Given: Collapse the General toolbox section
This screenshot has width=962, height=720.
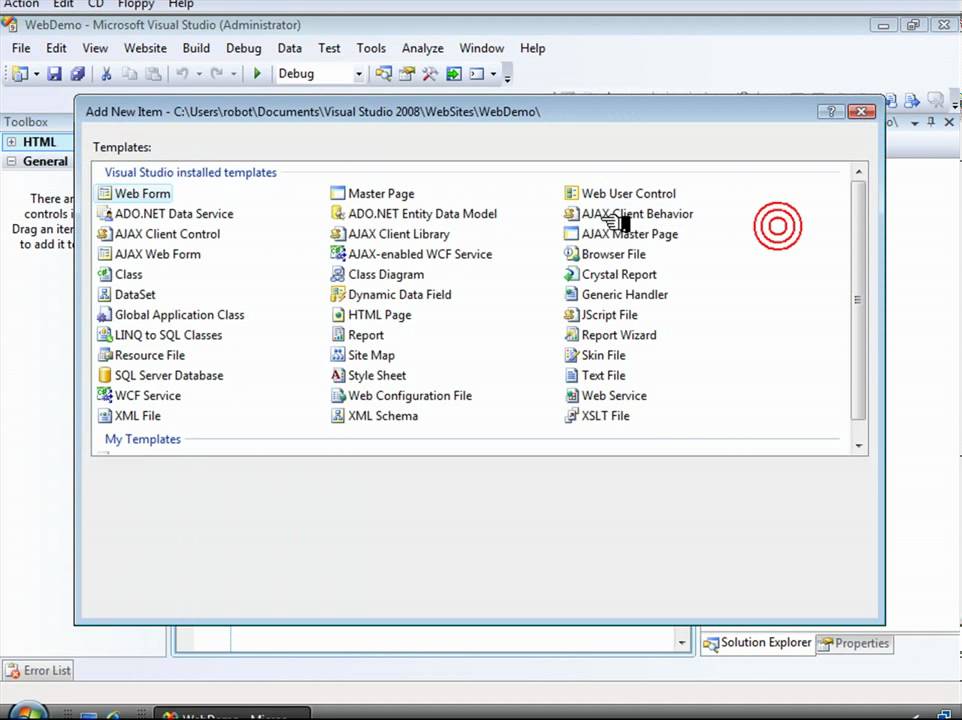Looking at the screenshot, I should pyautogui.click(x=12, y=161).
